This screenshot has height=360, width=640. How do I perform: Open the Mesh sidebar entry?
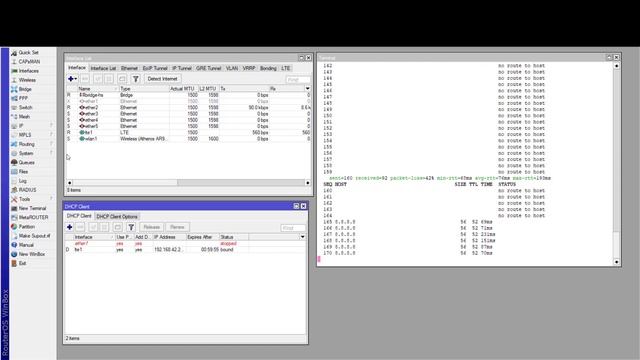(24, 117)
